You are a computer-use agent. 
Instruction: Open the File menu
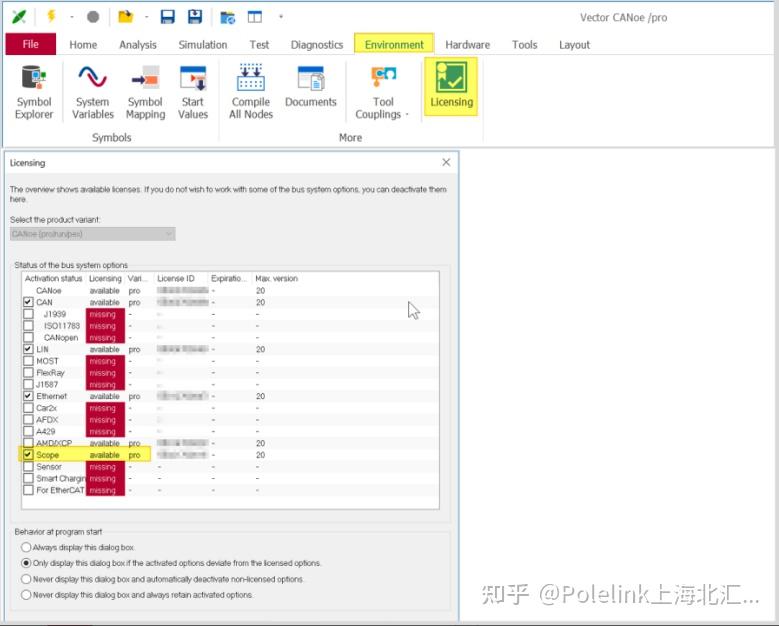(x=30, y=44)
